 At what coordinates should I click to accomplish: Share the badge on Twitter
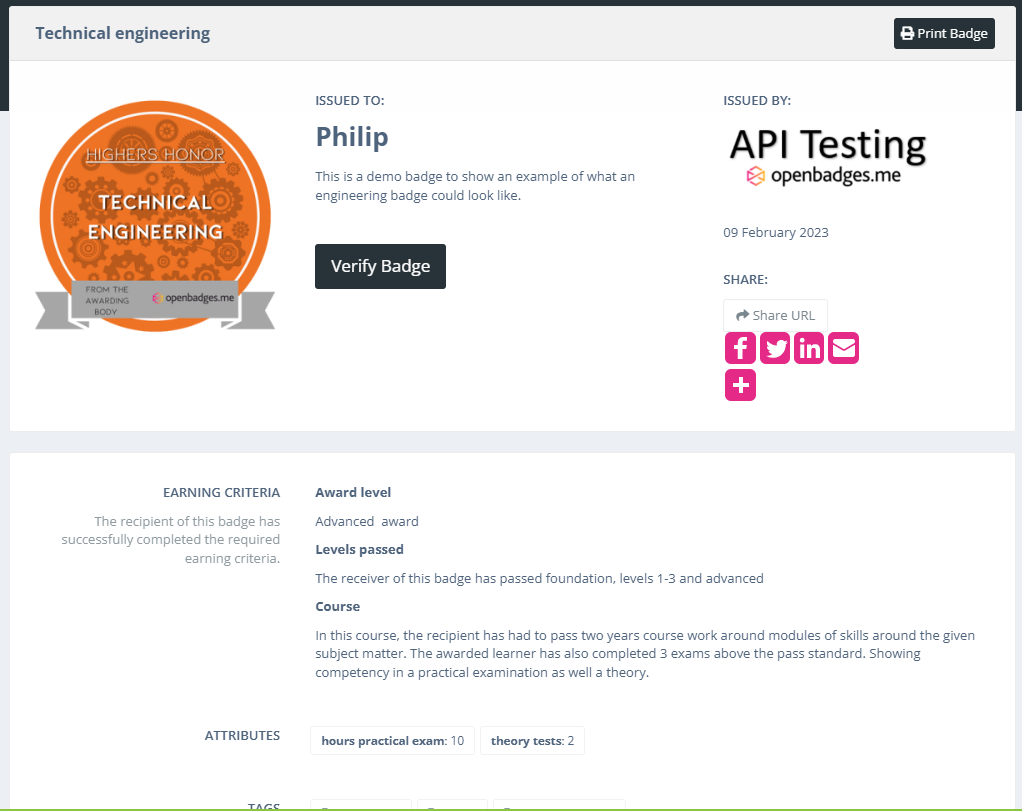(775, 348)
